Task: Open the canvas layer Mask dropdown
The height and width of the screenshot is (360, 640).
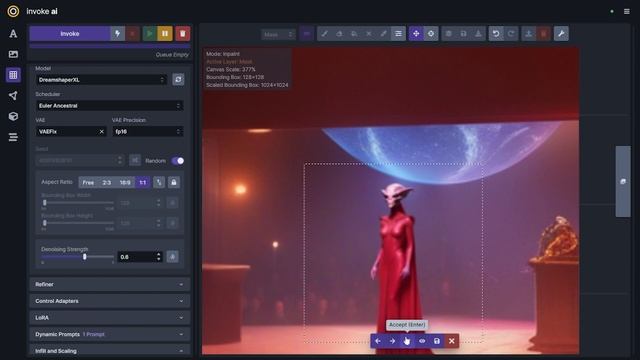Action: click(x=278, y=34)
